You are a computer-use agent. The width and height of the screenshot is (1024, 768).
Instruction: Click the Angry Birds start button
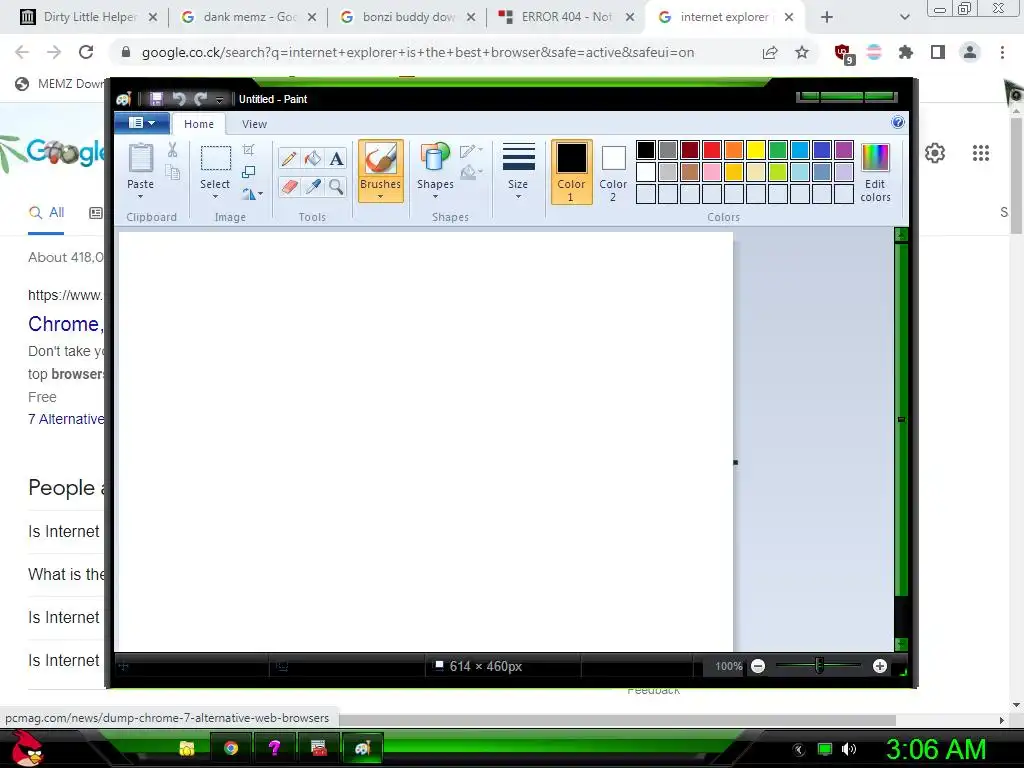pyautogui.click(x=26, y=748)
